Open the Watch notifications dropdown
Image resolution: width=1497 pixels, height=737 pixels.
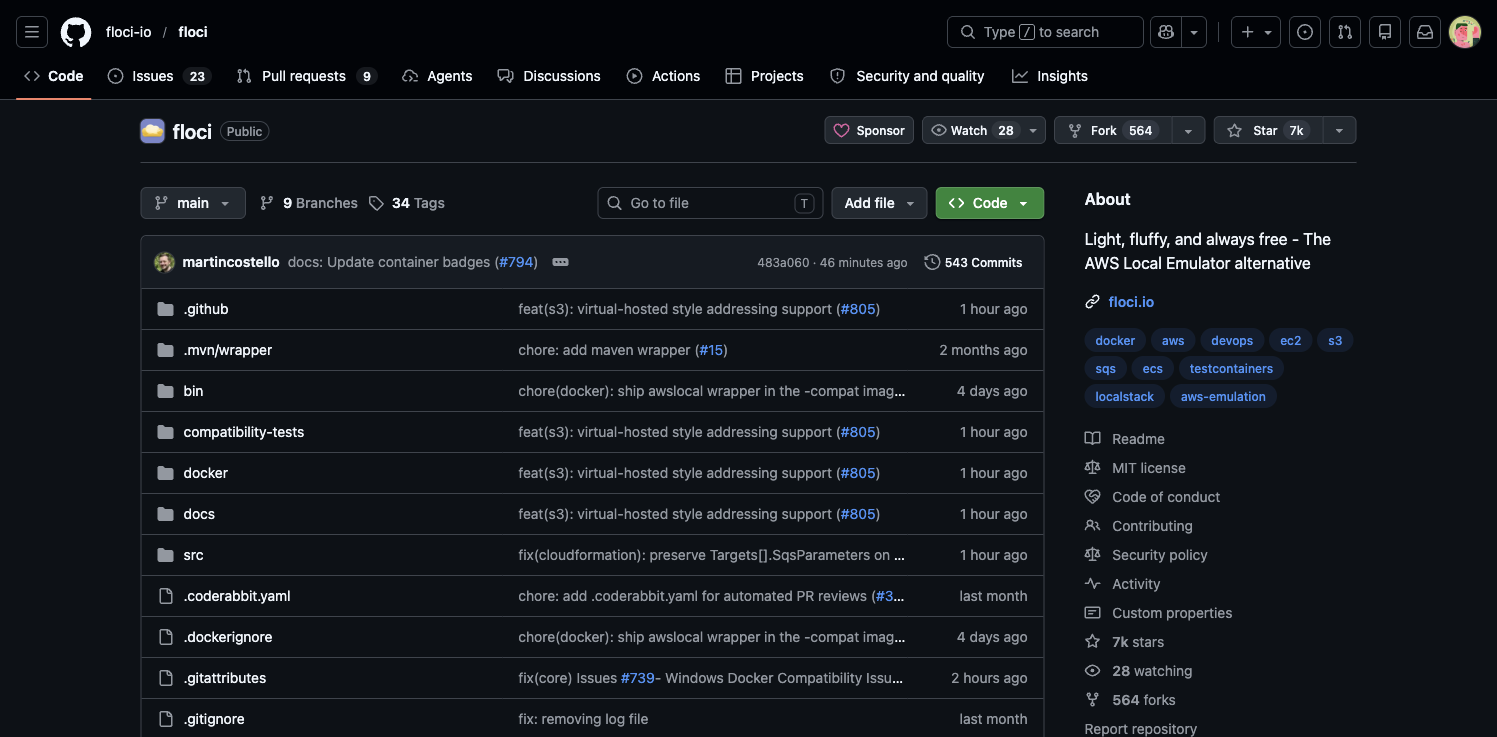coord(984,131)
